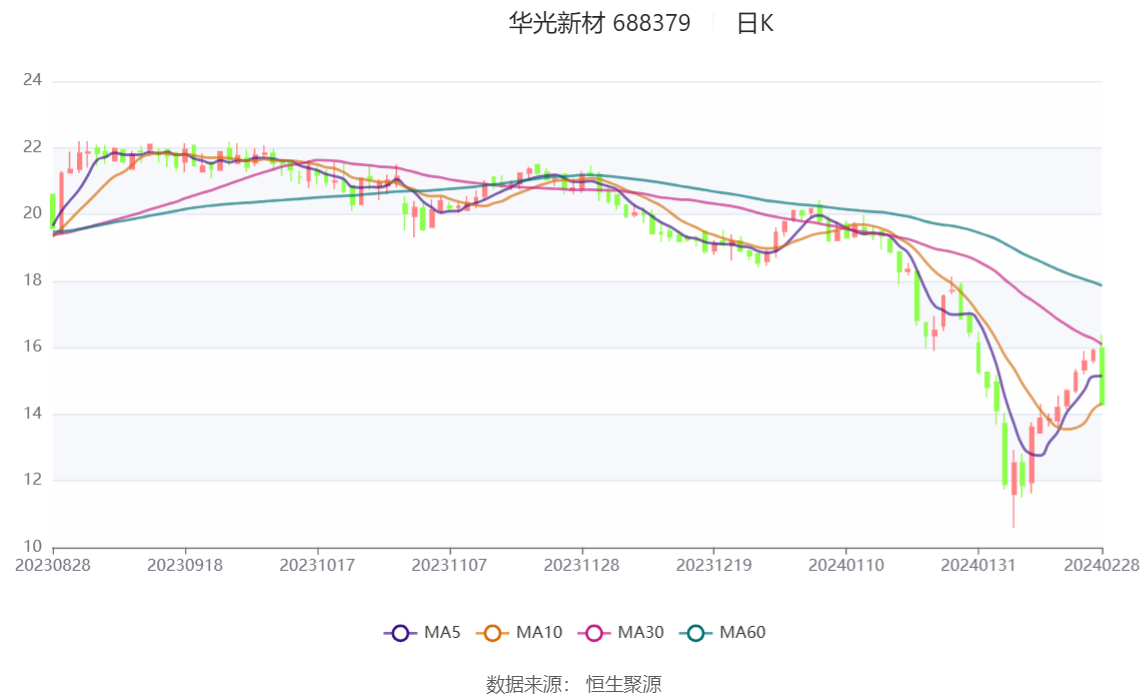The image size is (1148, 699).
Task: Click the 20231107 date axis label
Action: tap(450, 566)
